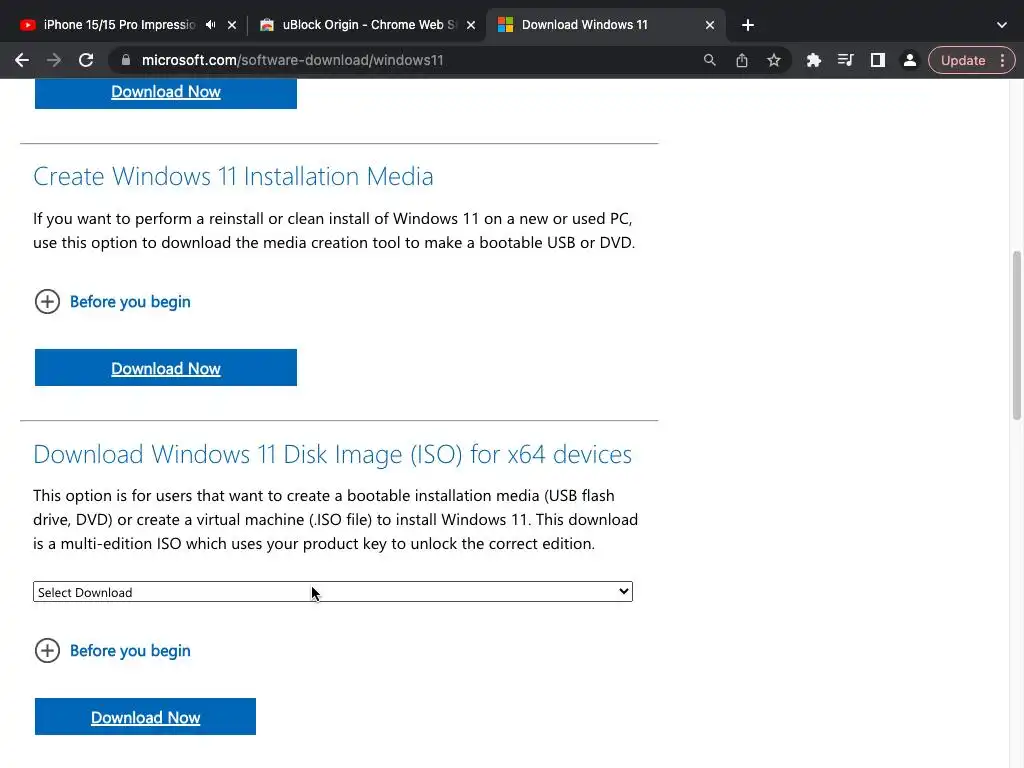Open the Select Download dropdown
Image resolution: width=1024 pixels, height=768 pixels.
pyautogui.click(x=332, y=592)
